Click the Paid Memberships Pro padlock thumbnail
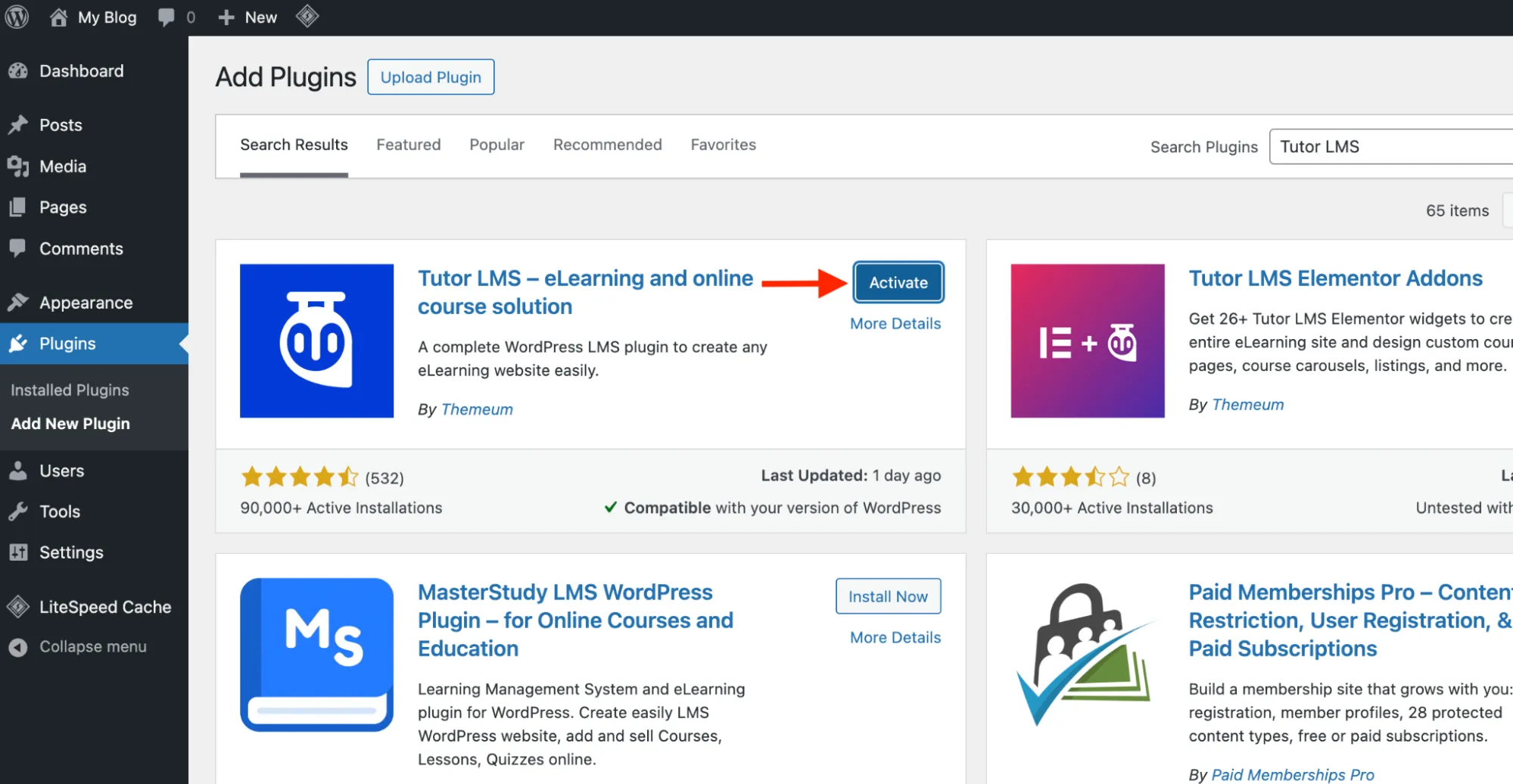Image resolution: width=1513 pixels, height=784 pixels. 1088,655
